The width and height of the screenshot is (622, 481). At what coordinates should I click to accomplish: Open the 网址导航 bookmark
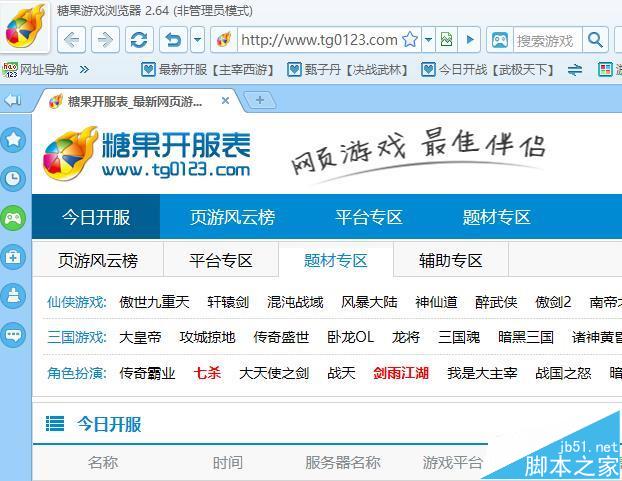point(35,70)
